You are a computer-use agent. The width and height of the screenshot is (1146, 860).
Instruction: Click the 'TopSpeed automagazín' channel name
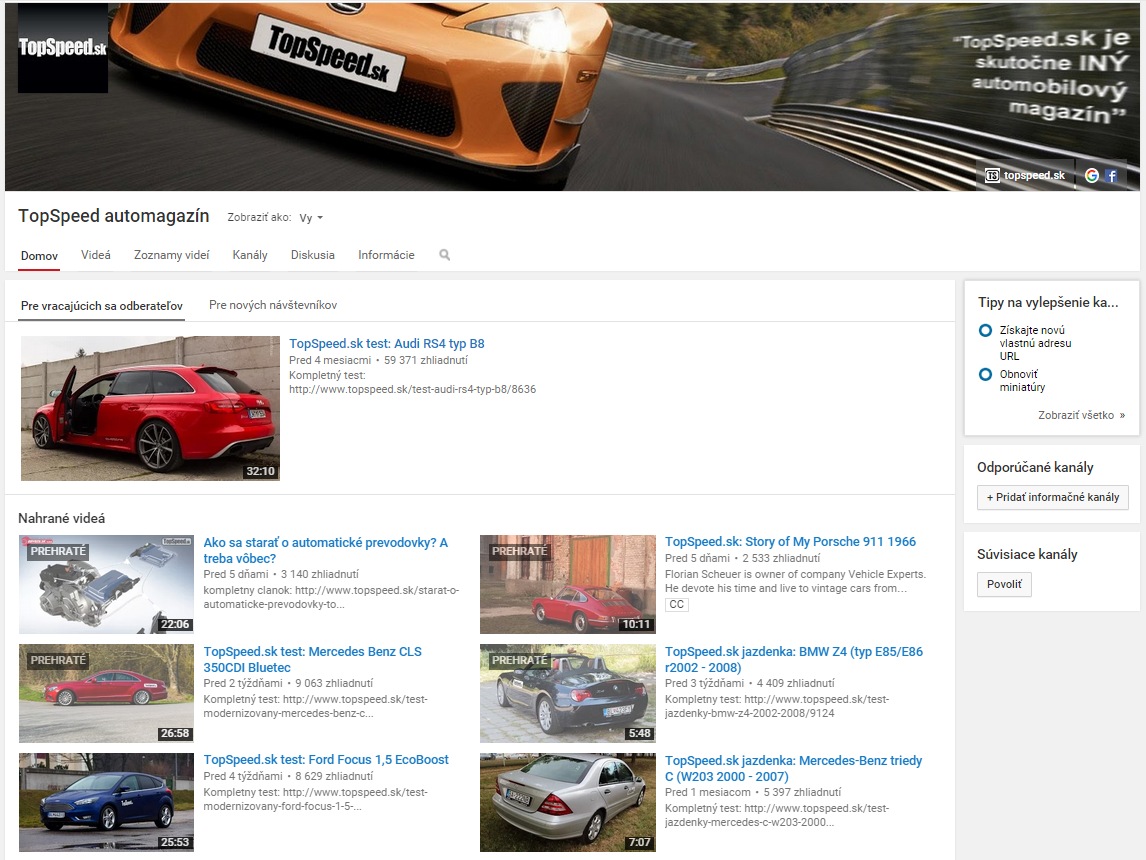[113, 216]
